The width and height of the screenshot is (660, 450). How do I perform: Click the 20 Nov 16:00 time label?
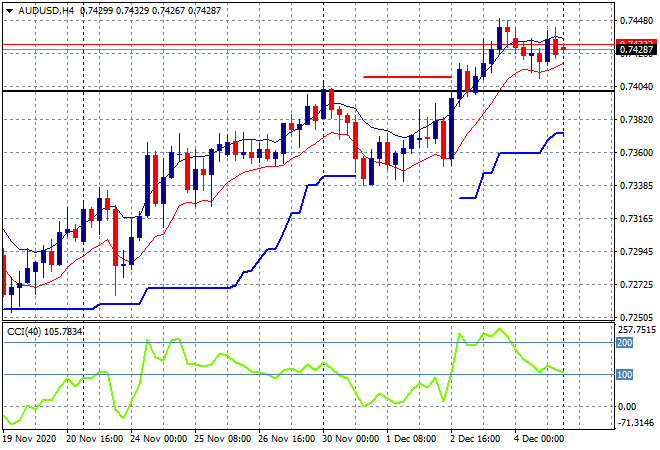coord(95,439)
